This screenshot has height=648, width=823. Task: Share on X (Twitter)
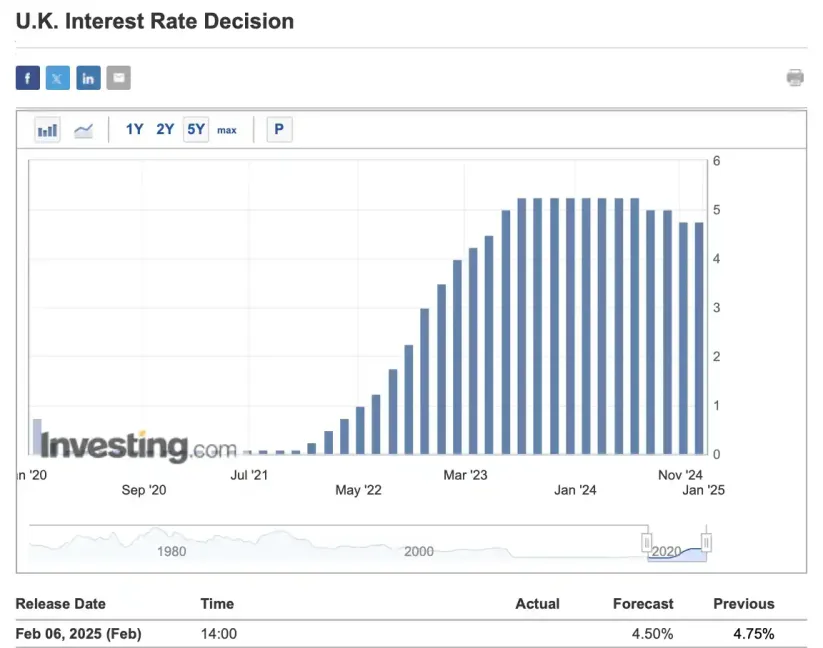(x=58, y=78)
